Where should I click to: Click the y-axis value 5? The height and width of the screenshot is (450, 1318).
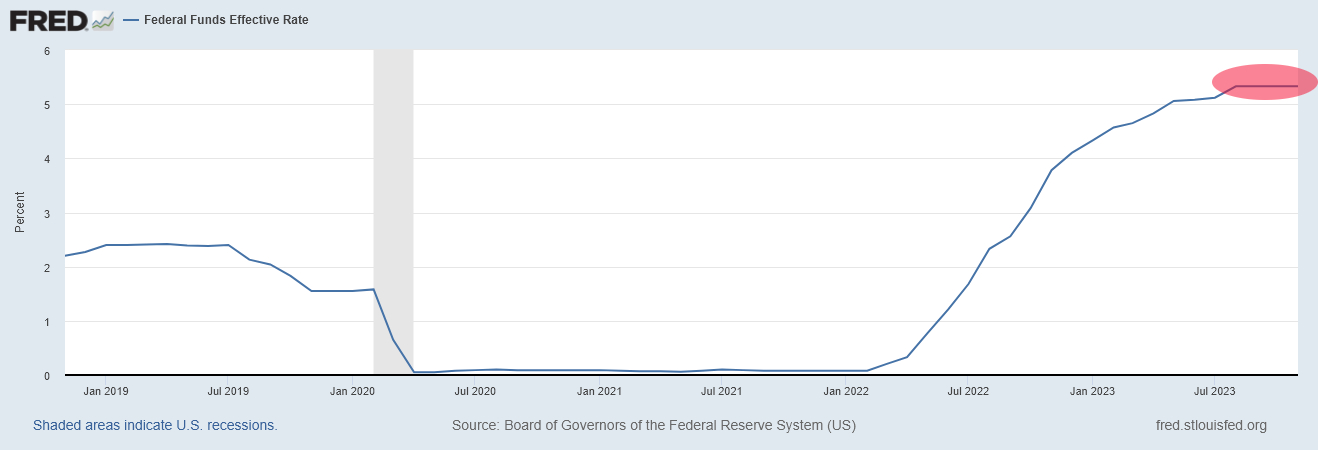tap(47, 105)
